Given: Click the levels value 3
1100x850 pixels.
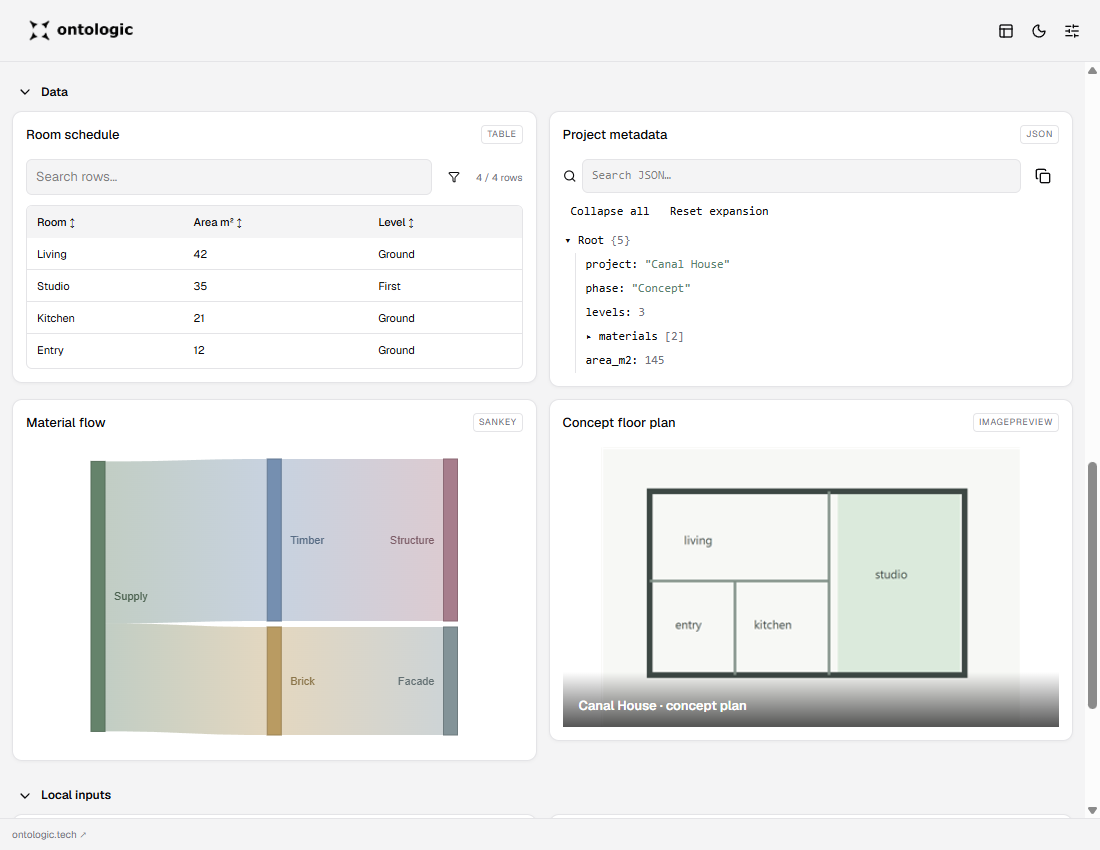Looking at the screenshot, I should point(641,312).
